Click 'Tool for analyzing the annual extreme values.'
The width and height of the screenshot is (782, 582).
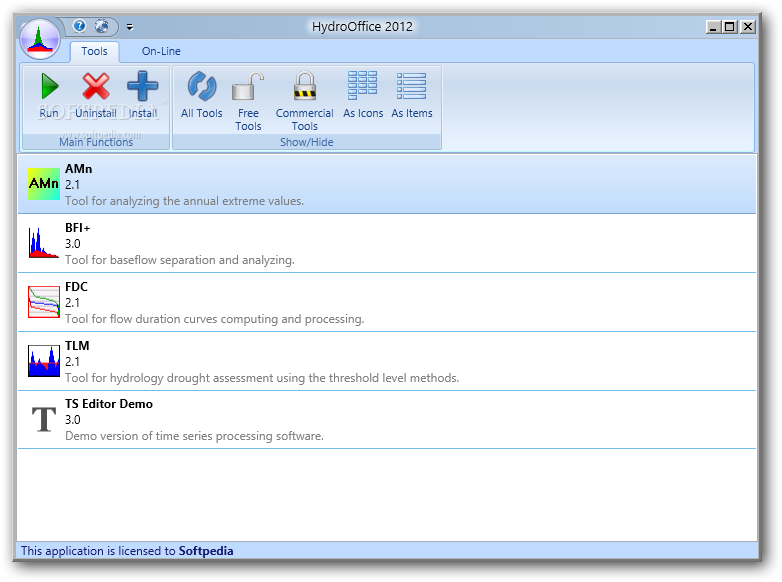click(185, 201)
